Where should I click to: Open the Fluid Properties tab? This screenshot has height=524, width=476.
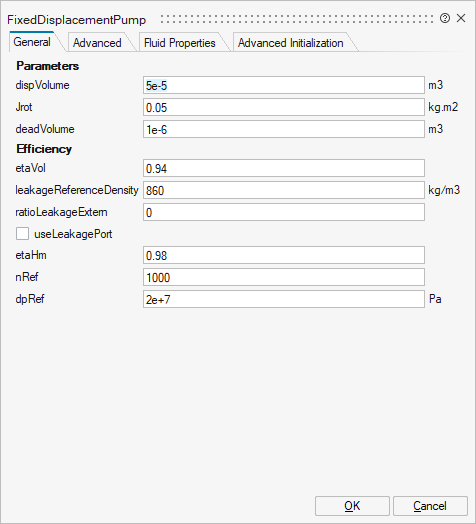(180, 43)
